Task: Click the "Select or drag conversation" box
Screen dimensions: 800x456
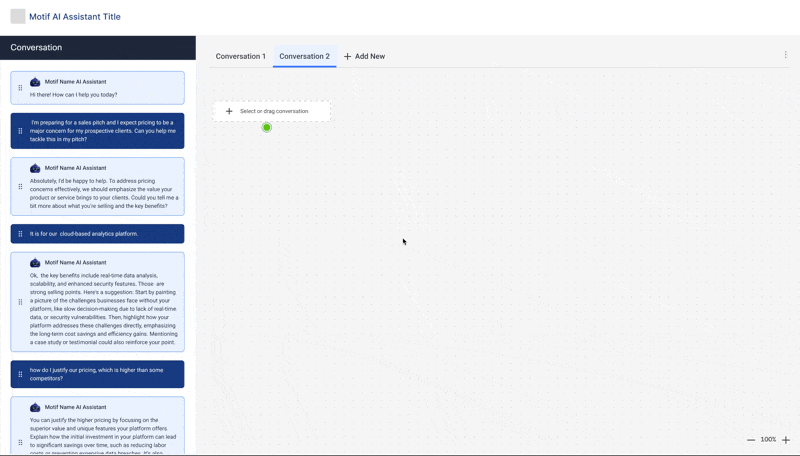Action: point(272,111)
